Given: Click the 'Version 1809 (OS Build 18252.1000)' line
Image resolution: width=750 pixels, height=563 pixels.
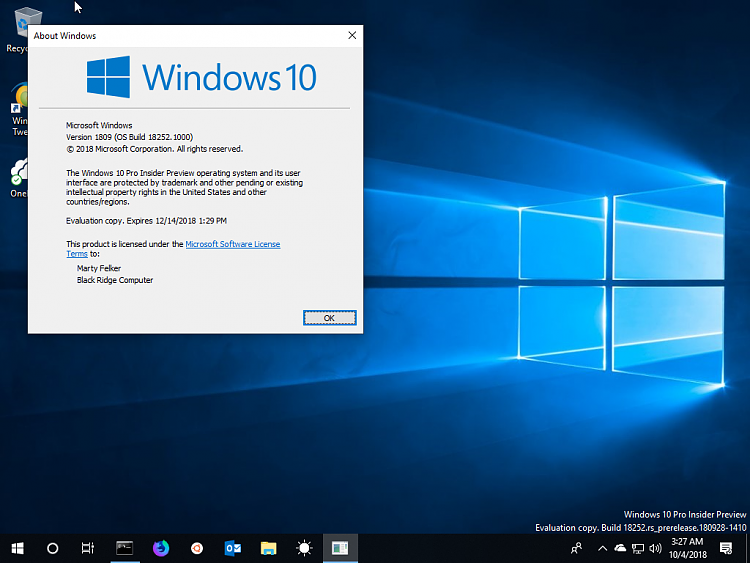Looking at the screenshot, I should pos(129,137).
